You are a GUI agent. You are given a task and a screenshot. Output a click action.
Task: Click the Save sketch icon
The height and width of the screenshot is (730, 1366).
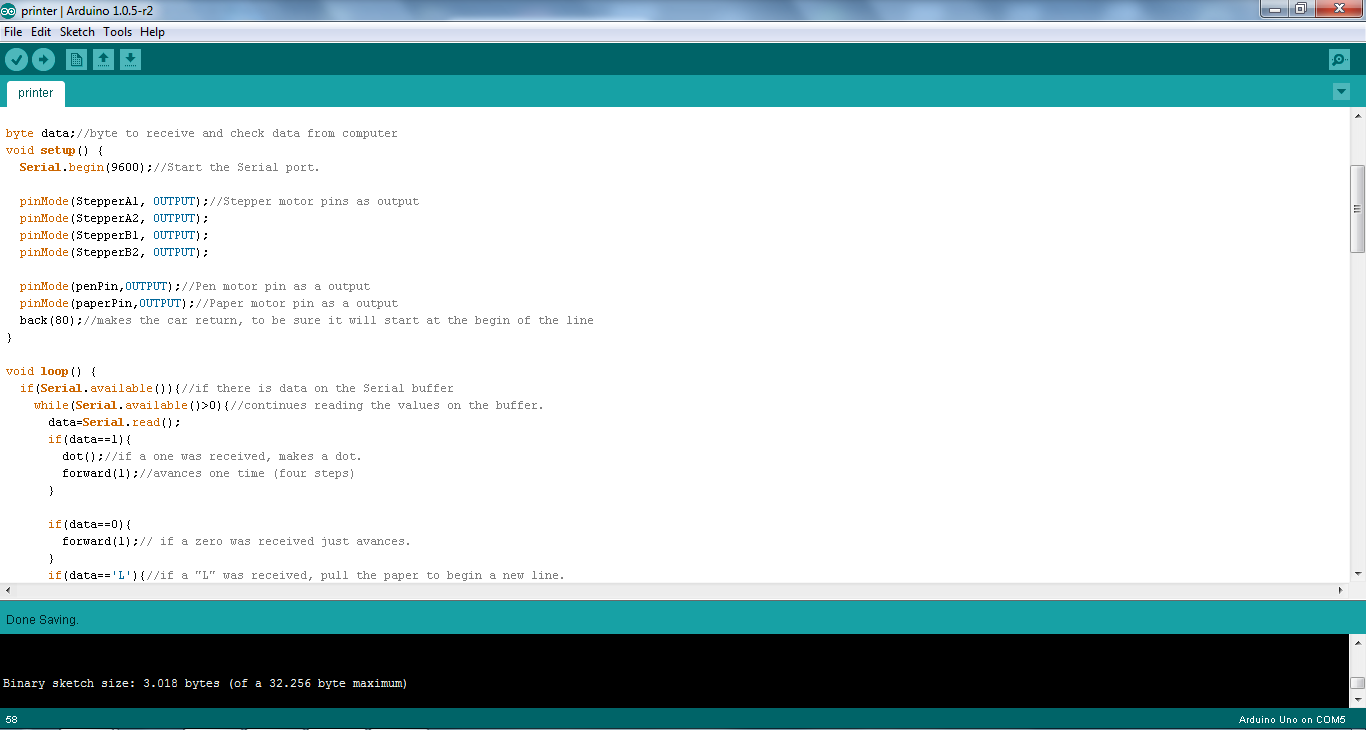[130, 59]
